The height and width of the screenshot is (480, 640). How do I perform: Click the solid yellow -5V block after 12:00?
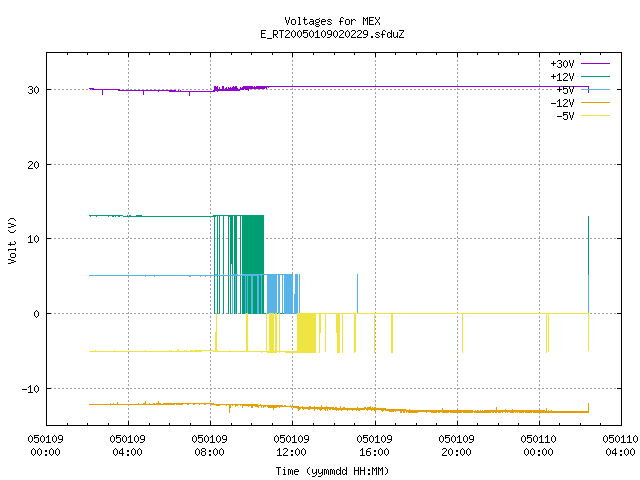pyautogui.click(x=307, y=333)
